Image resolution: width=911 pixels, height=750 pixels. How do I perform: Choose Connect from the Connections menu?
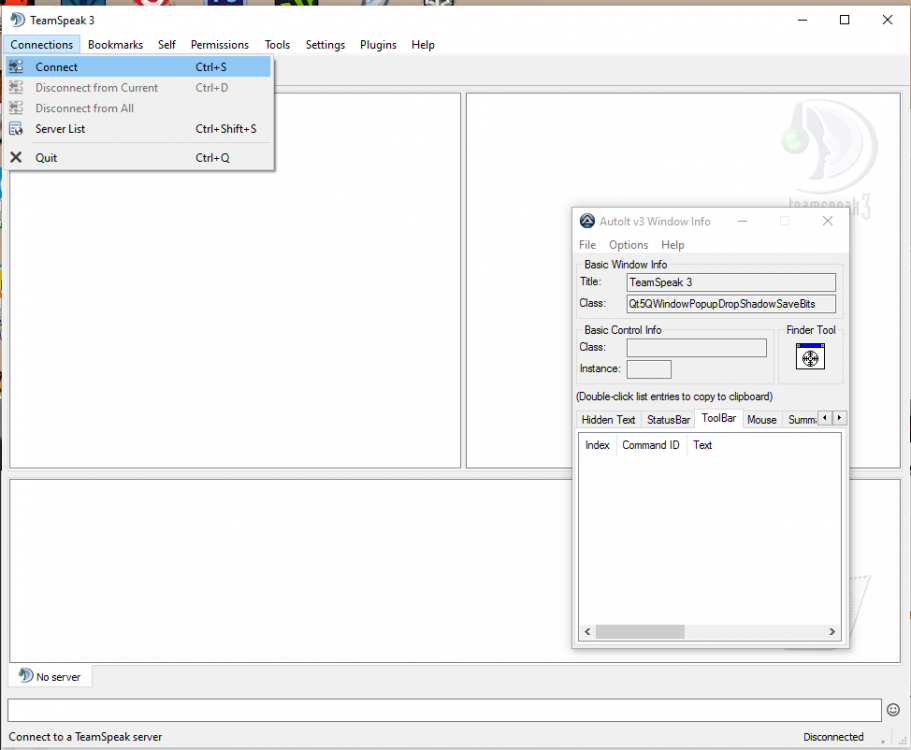[138, 67]
